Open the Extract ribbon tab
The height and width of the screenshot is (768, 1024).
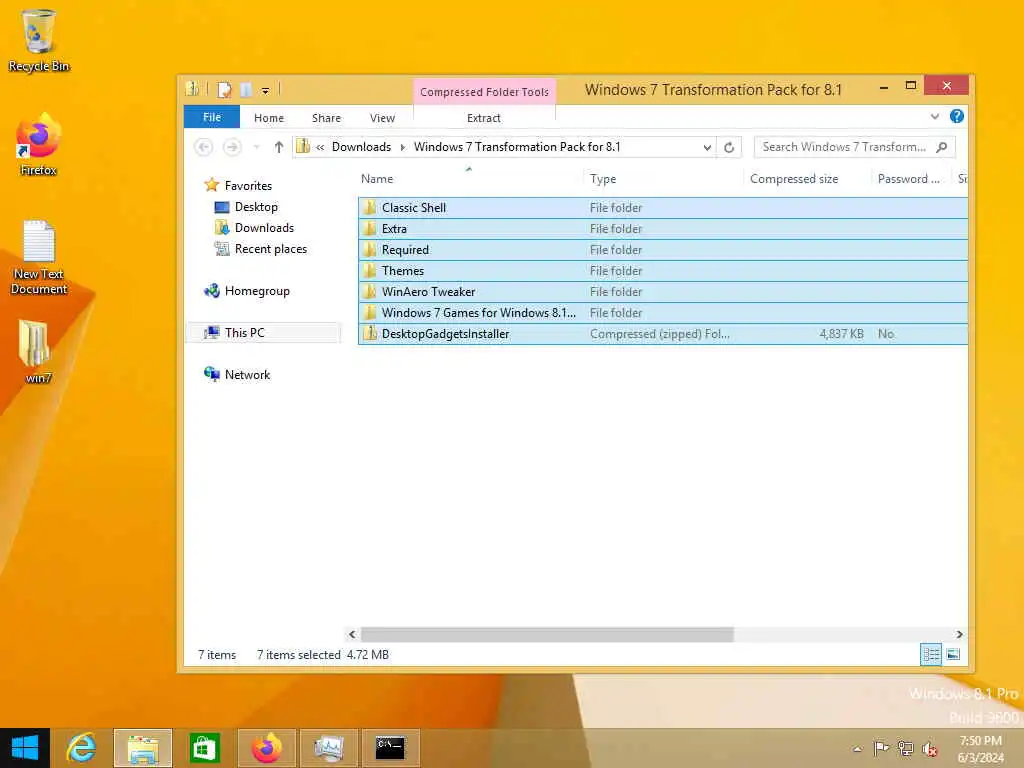(484, 118)
